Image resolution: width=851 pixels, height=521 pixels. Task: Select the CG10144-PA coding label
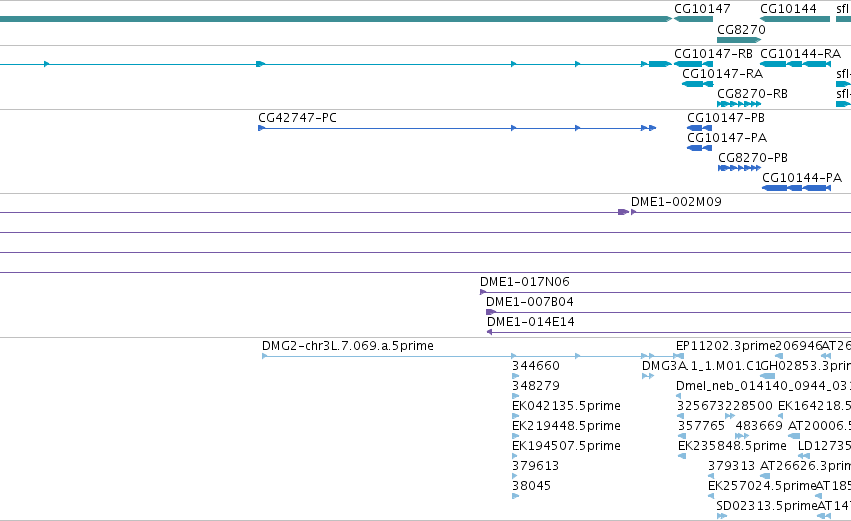point(802,178)
